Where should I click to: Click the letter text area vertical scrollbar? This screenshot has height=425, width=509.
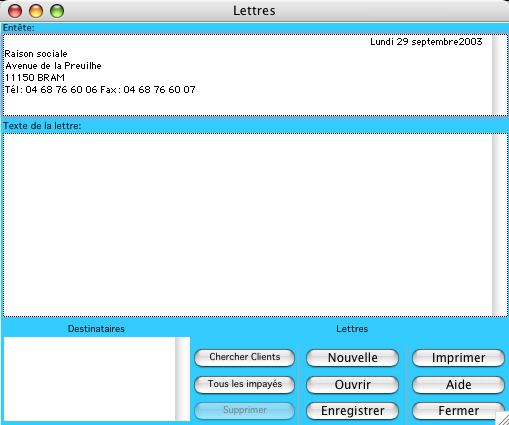tap(500, 225)
